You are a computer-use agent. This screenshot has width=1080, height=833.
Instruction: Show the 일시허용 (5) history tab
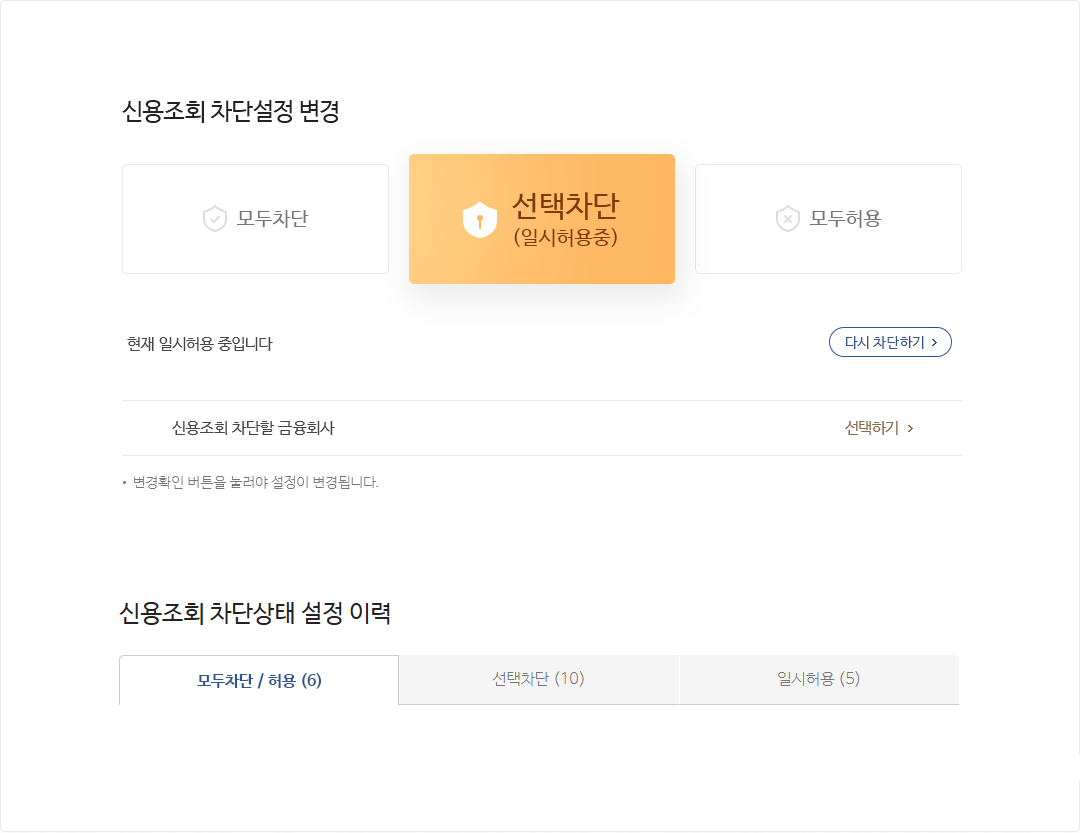(x=818, y=679)
